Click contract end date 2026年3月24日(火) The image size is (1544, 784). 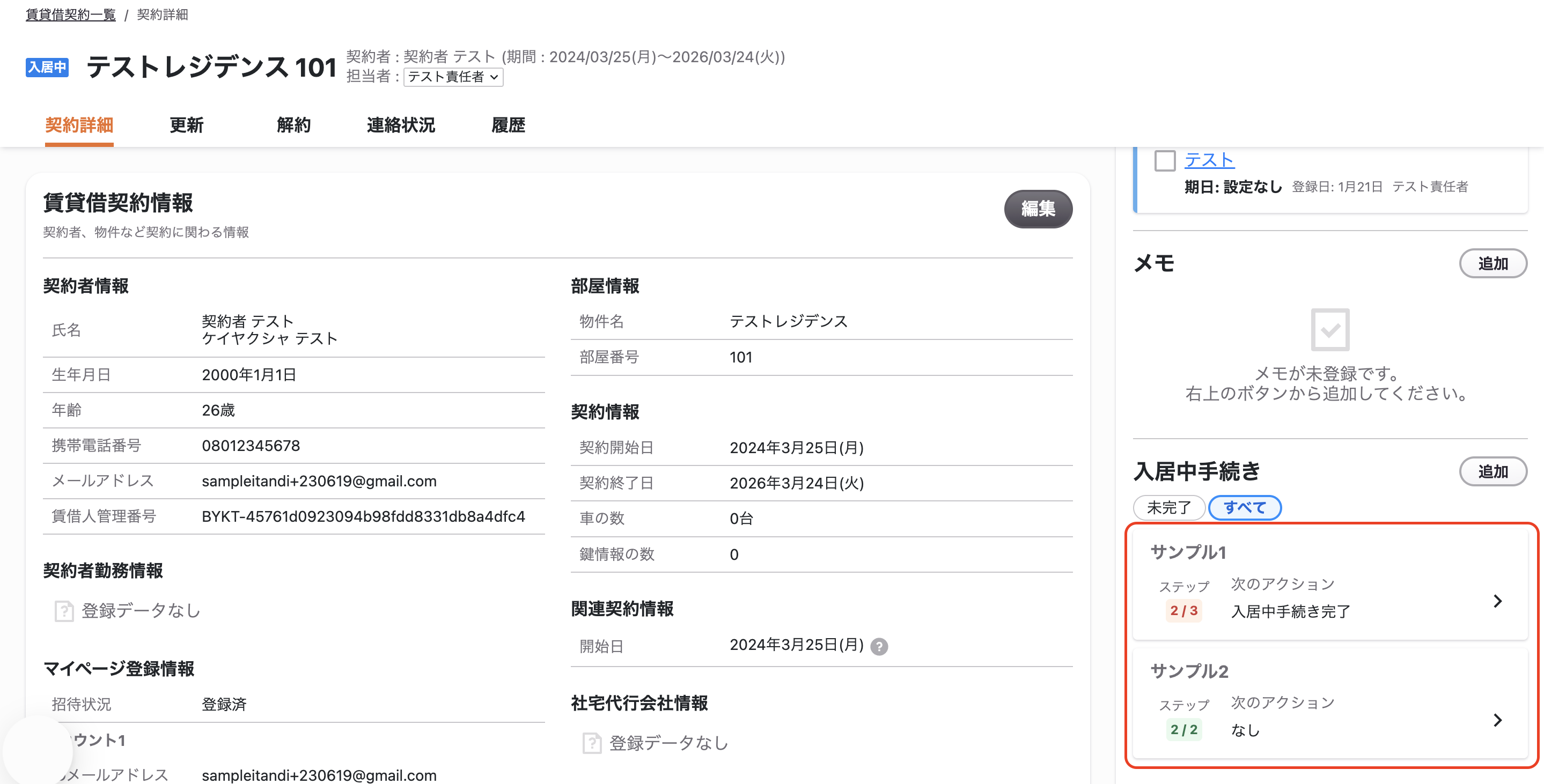tap(797, 483)
